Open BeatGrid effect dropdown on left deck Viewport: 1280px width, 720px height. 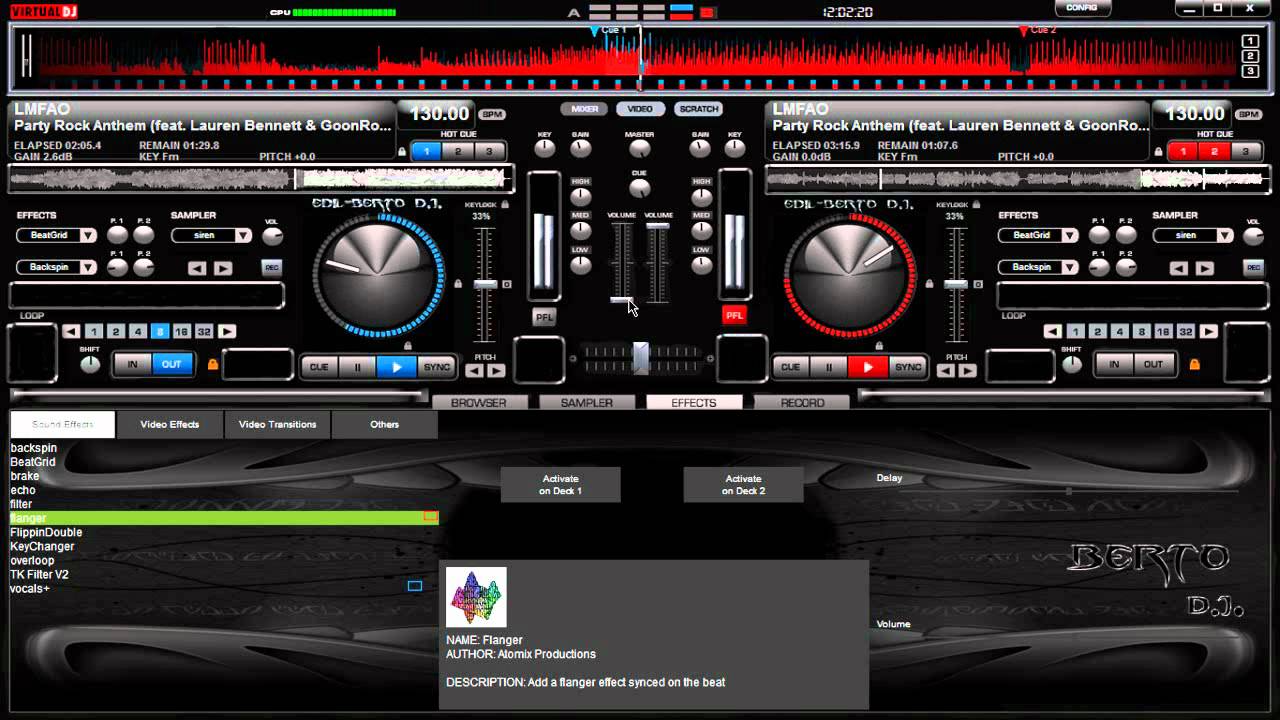point(88,236)
